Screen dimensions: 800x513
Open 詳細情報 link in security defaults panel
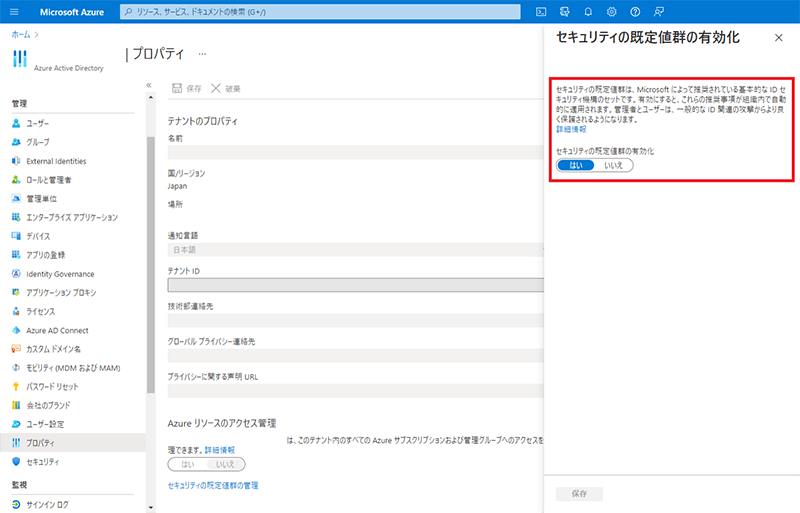[x=571, y=129]
